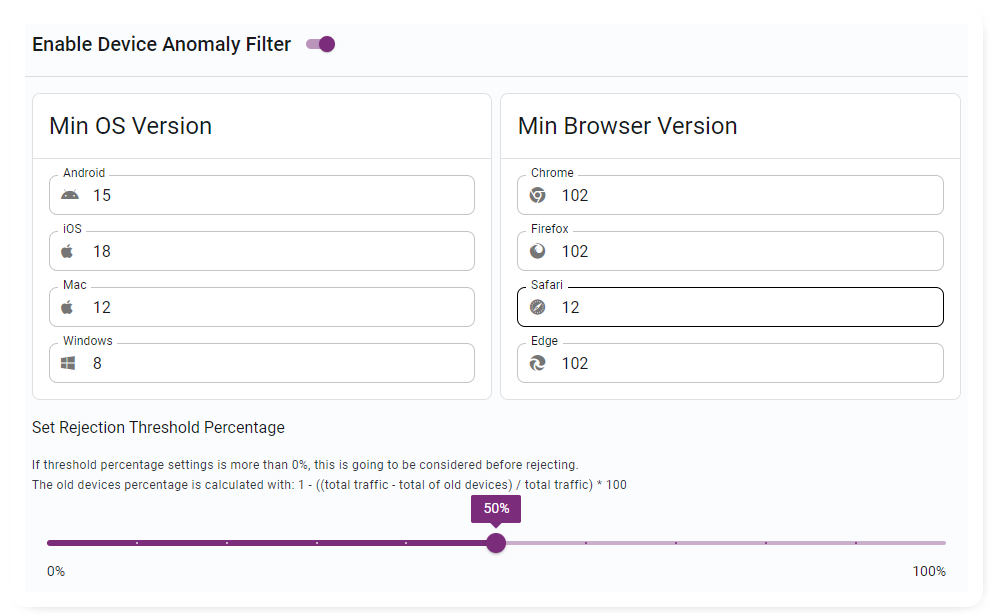Click the Safari compass icon

click(x=538, y=307)
